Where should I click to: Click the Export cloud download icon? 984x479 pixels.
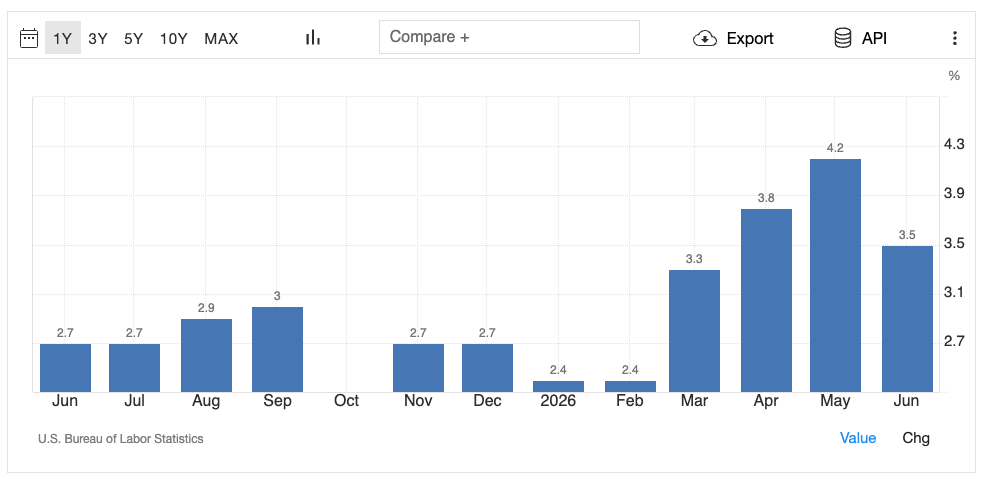[x=705, y=38]
